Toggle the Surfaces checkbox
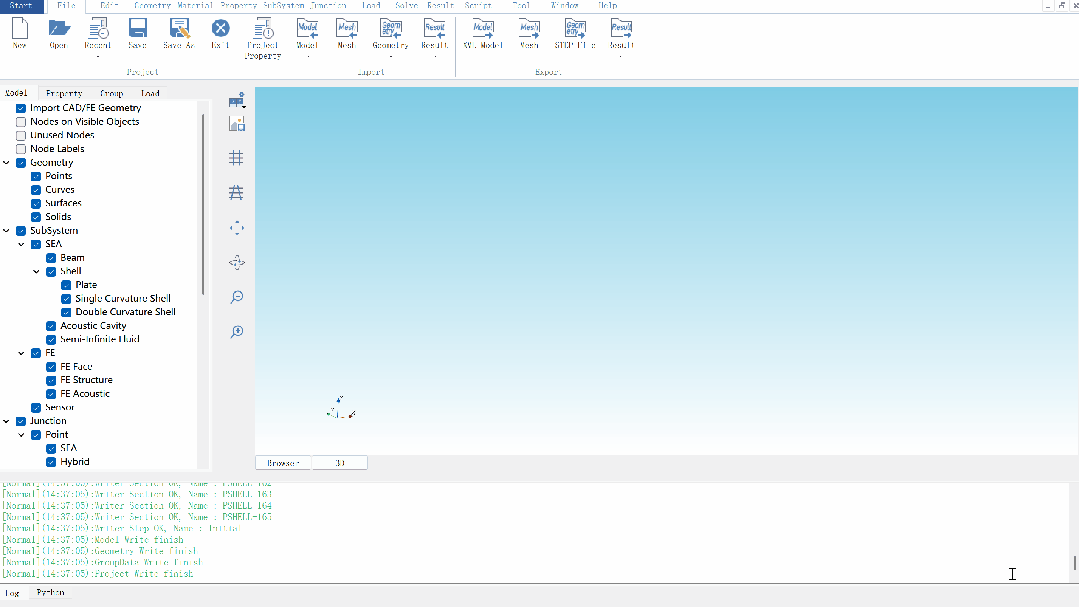Screen dimensions: 1079x607 click(x=36, y=204)
